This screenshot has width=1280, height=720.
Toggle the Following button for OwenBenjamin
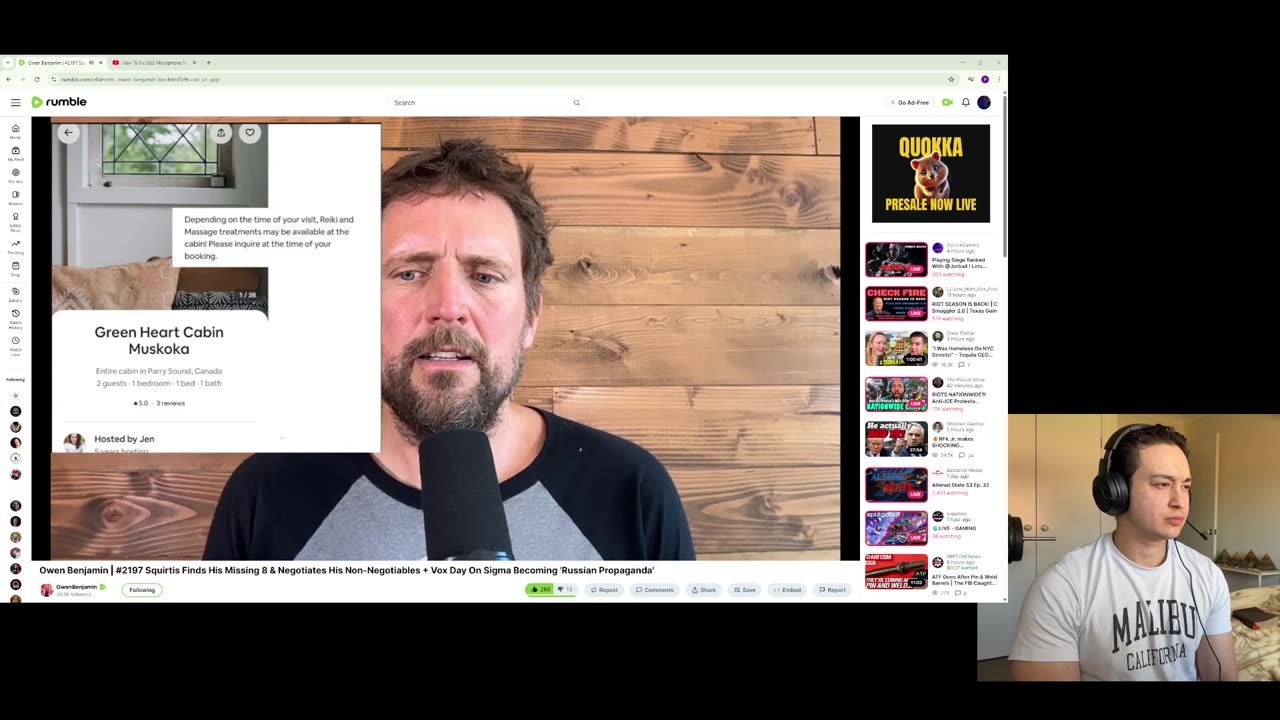point(142,590)
